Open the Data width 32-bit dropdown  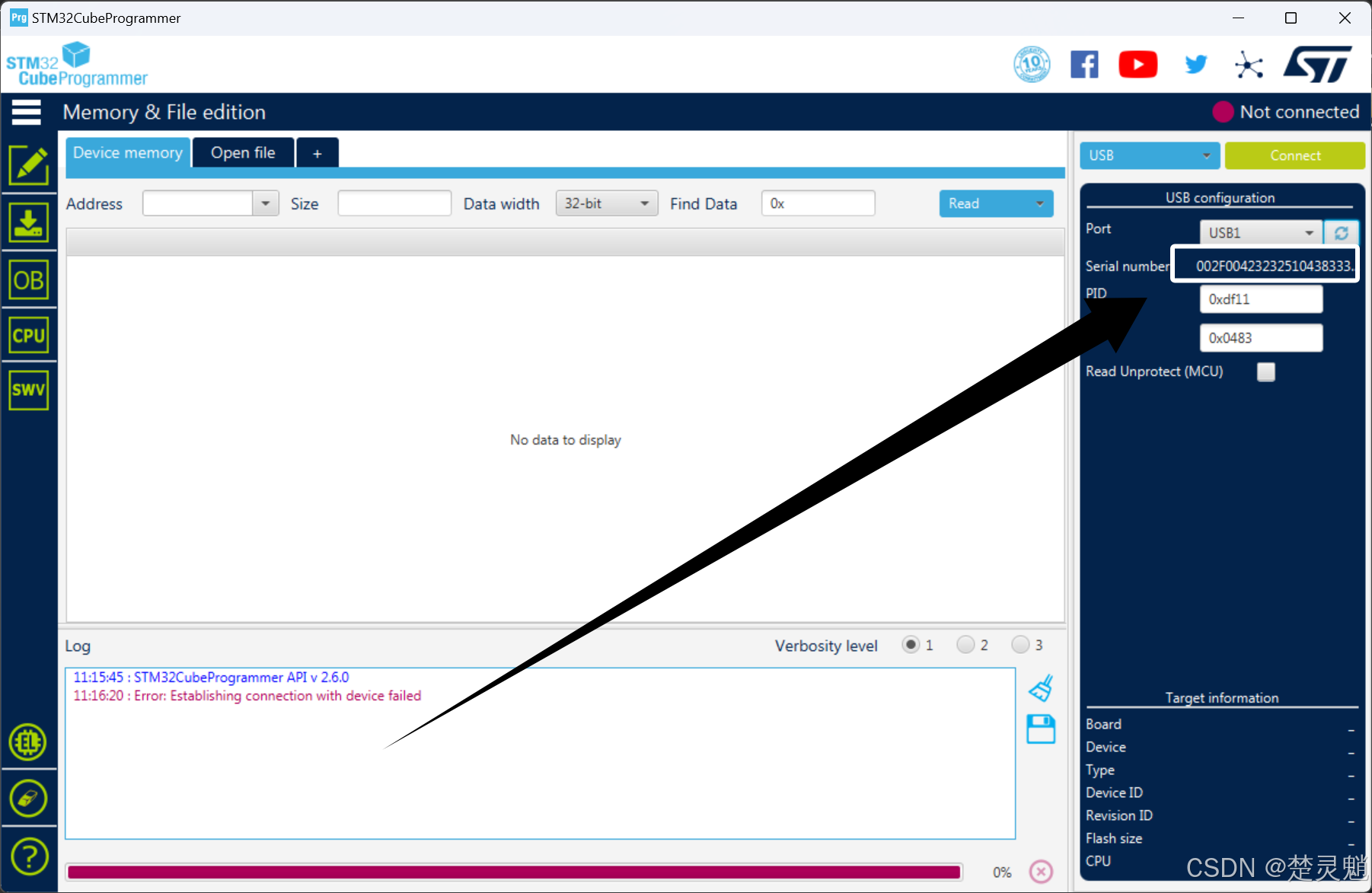(606, 203)
